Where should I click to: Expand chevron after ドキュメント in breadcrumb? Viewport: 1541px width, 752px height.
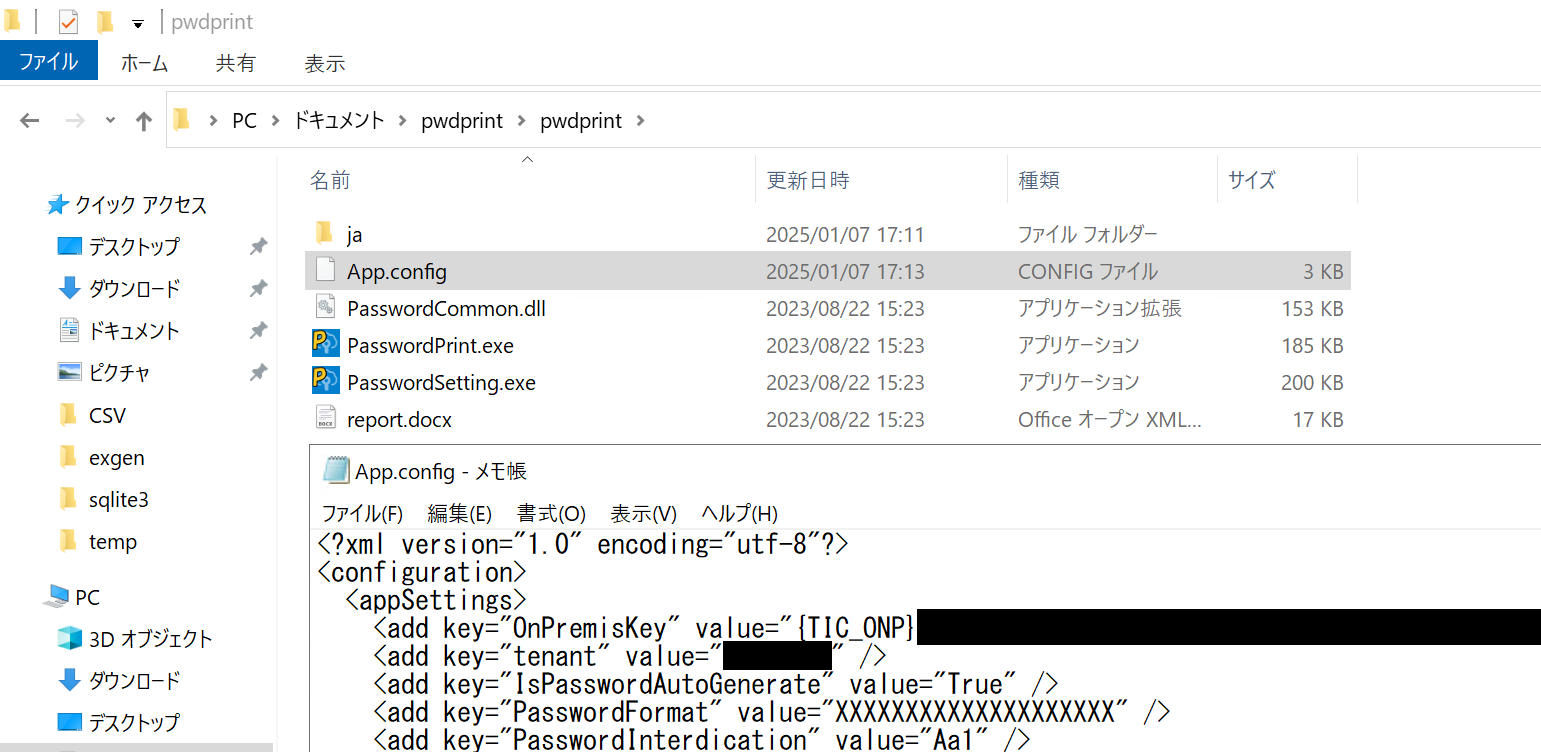(402, 121)
